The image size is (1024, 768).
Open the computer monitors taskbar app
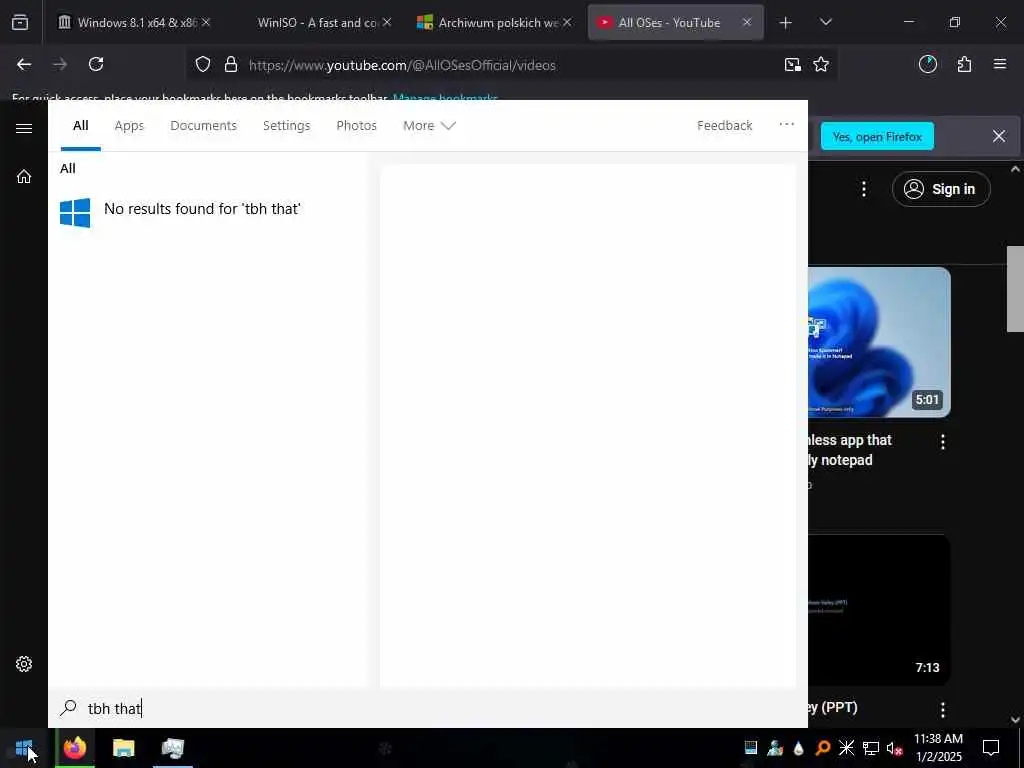172,748
